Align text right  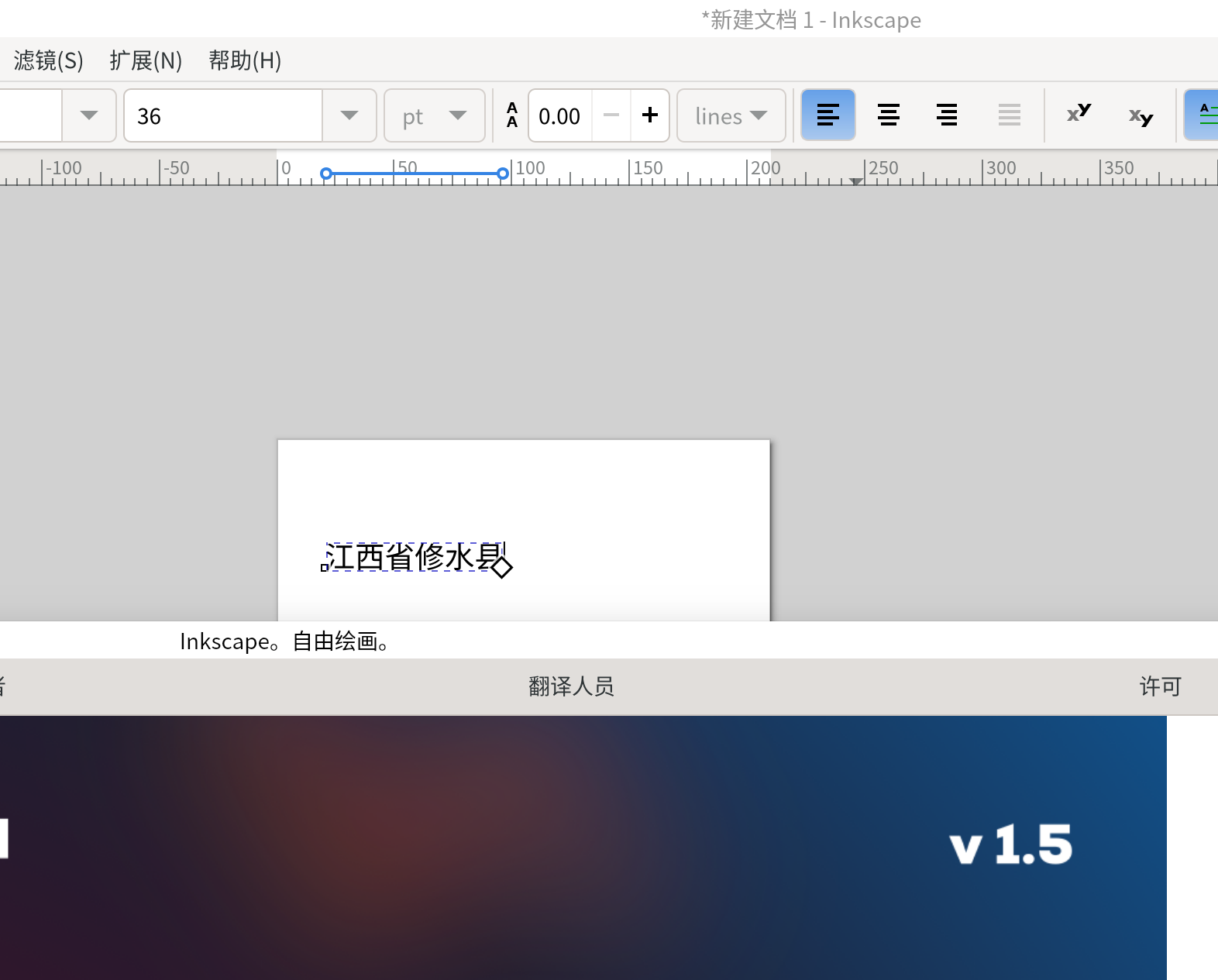947,115
